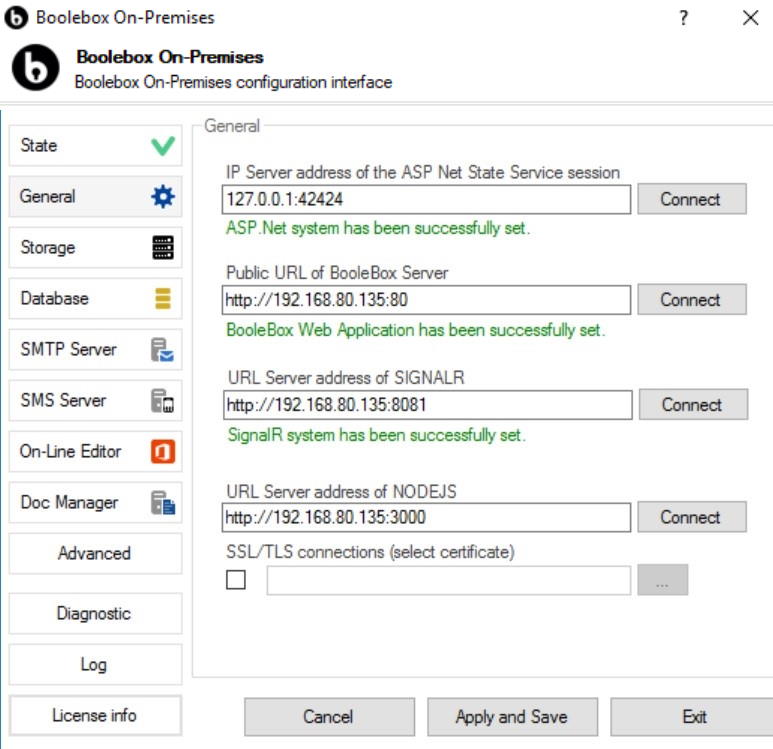
Task: Open the State section
Action: 96,145
